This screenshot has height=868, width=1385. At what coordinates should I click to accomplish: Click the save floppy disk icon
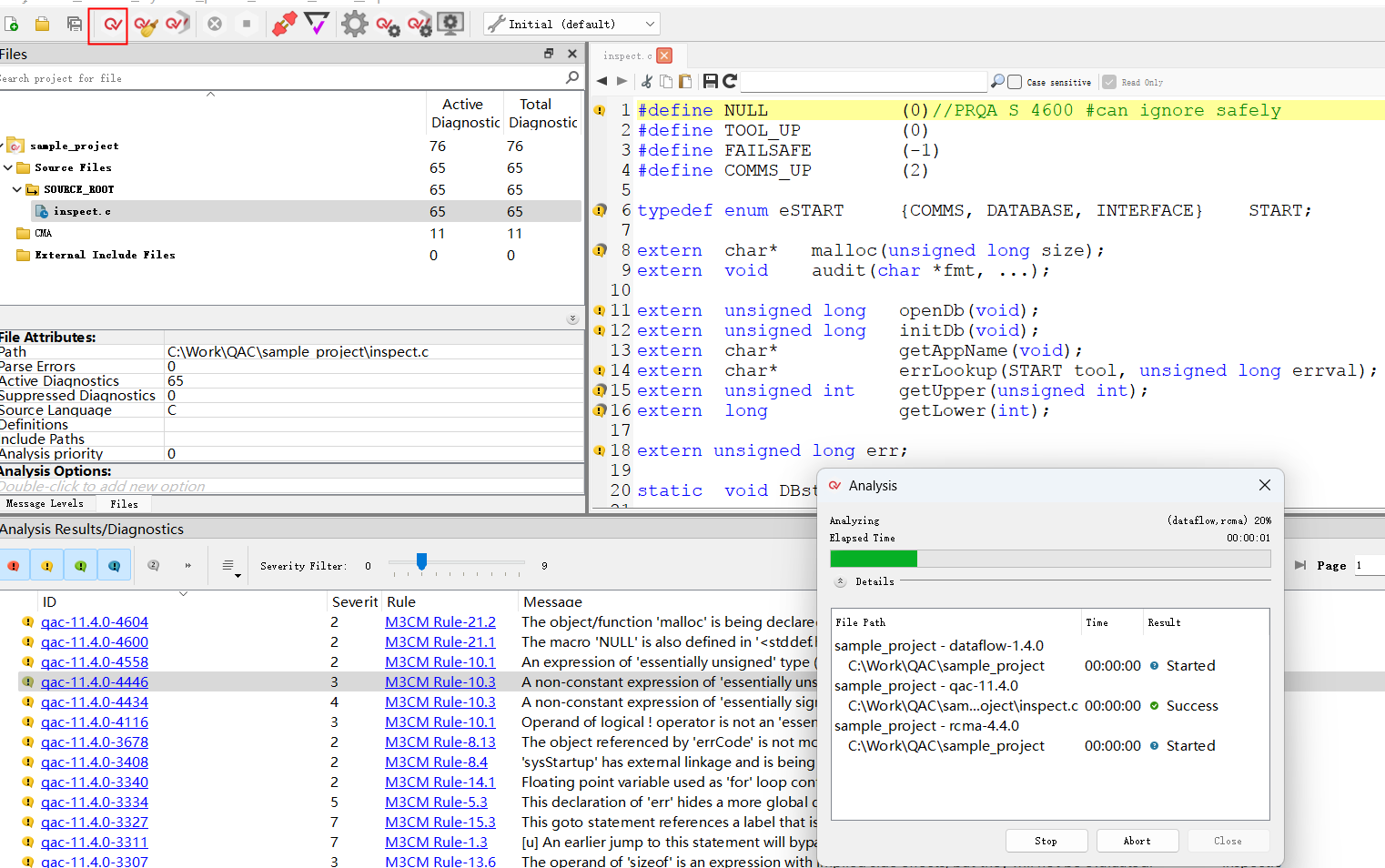[x=711, y=82]
